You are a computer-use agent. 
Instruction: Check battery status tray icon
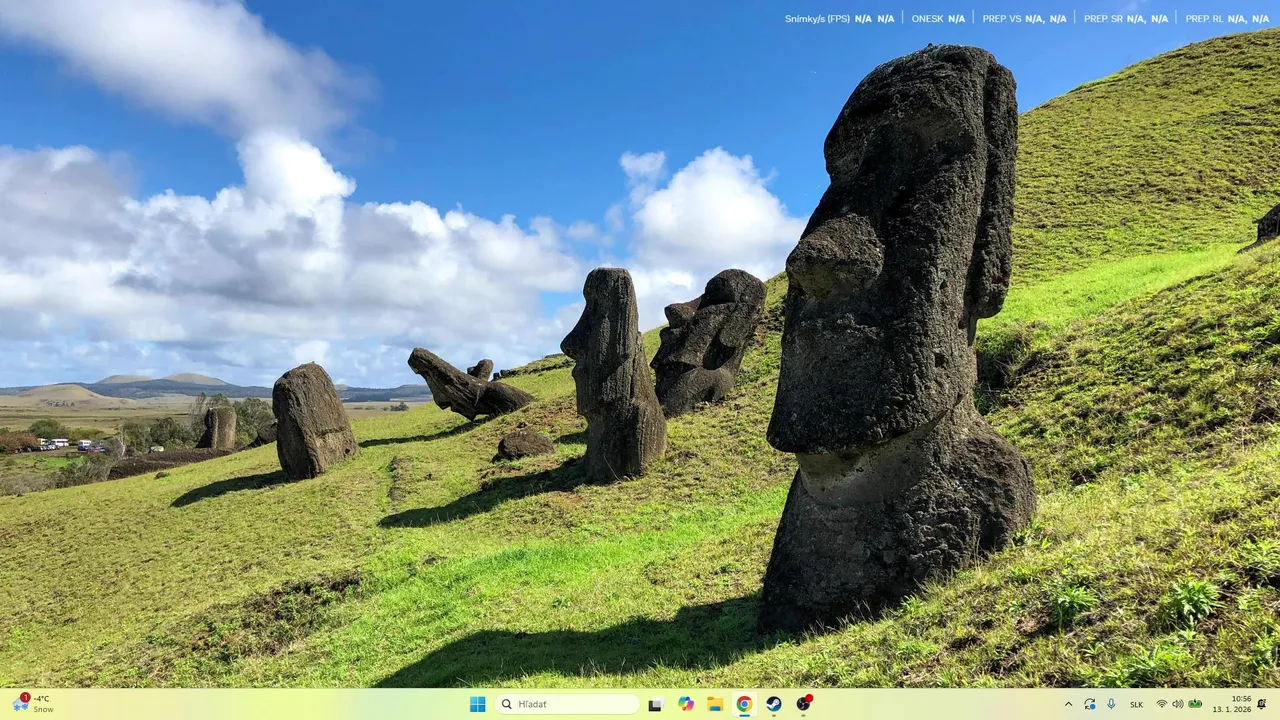(1195, 704)
